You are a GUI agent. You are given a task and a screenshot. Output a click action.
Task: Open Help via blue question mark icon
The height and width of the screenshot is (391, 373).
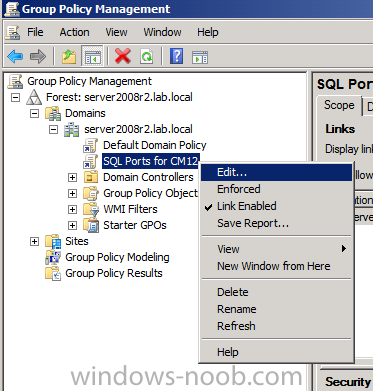coord(176,56)
